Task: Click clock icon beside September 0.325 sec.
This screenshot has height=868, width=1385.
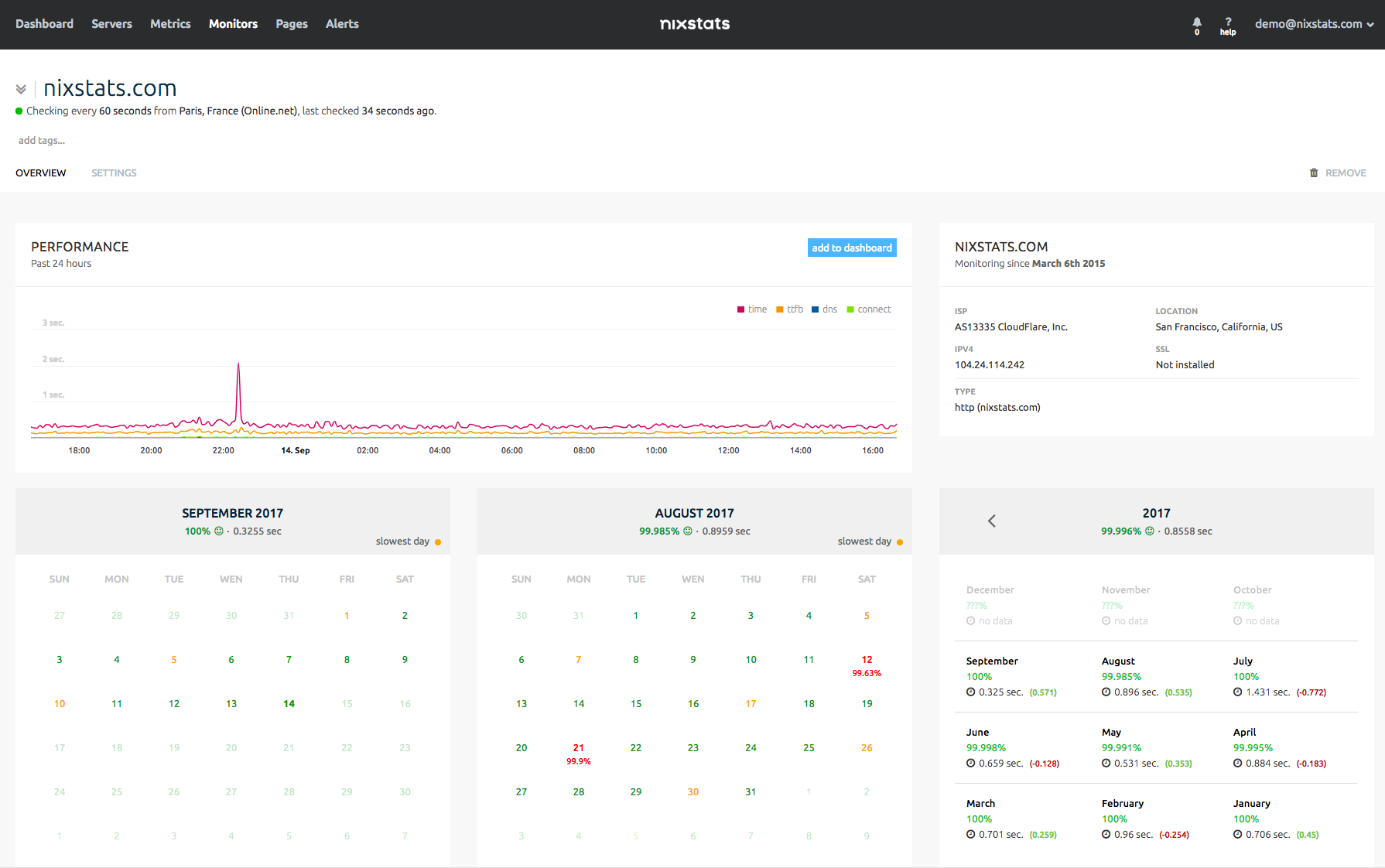Action: 970,692
